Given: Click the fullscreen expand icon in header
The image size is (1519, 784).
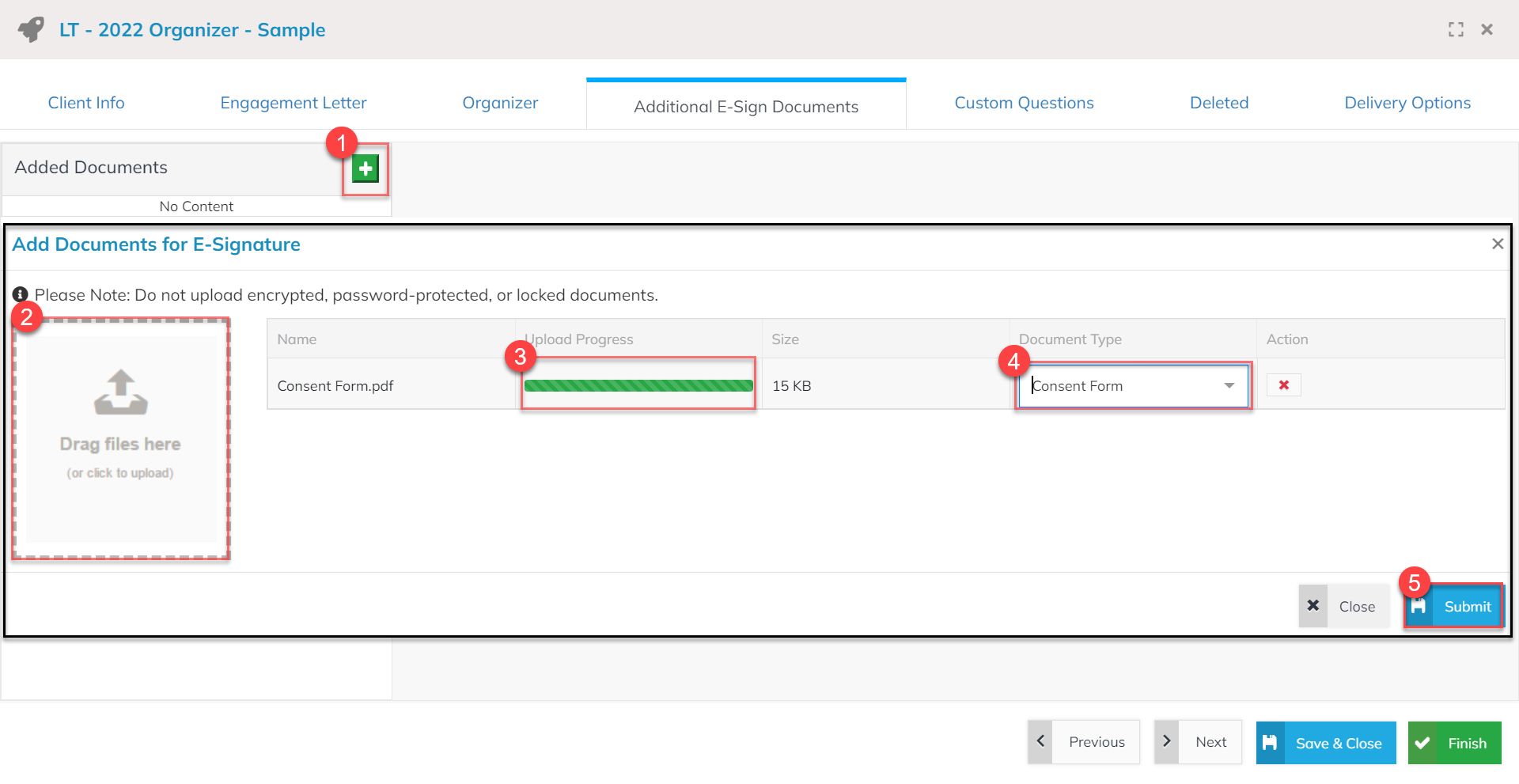Looking at the screenshot, I should (1456, 29).
